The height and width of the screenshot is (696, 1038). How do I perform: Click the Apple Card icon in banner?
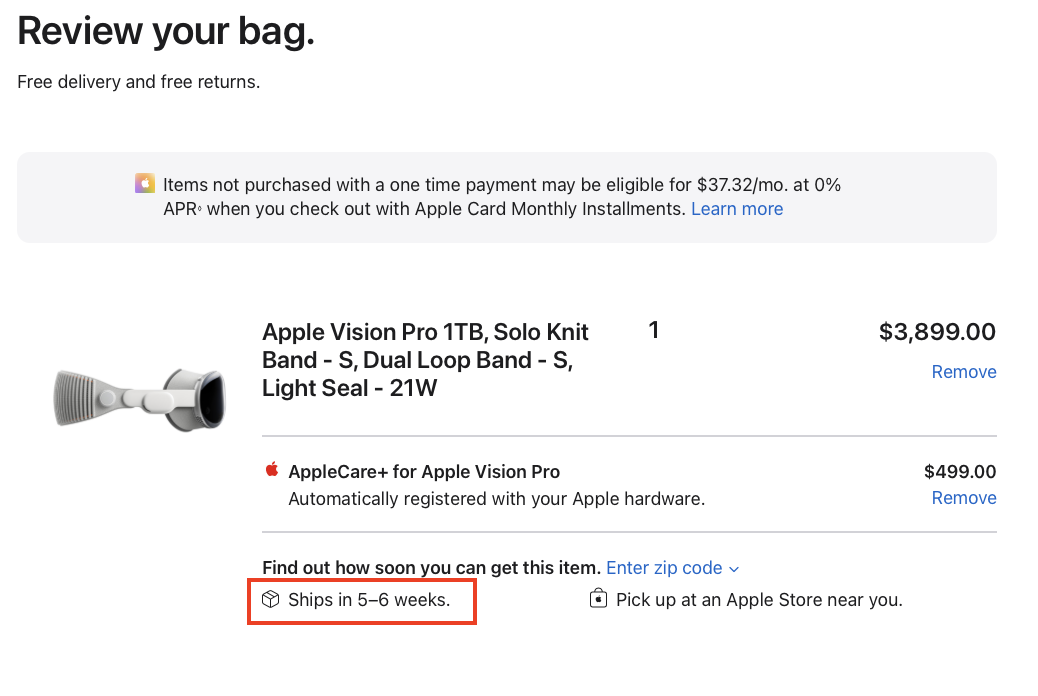point(145,183)
